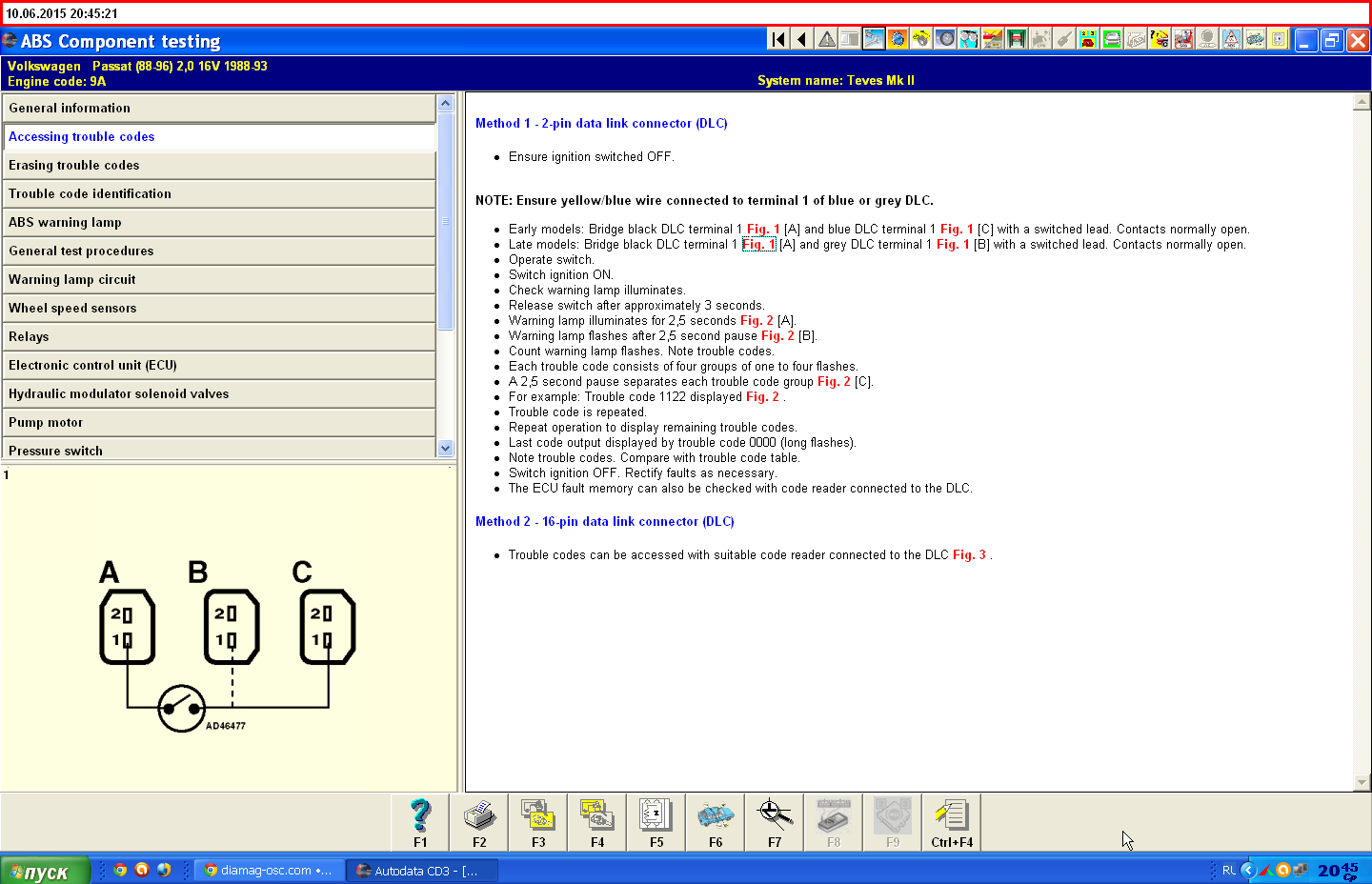Click the section list scroll up arrow
Viewport: 1372px width, 884px height.
pyautogui.click(x=445, y=103)
